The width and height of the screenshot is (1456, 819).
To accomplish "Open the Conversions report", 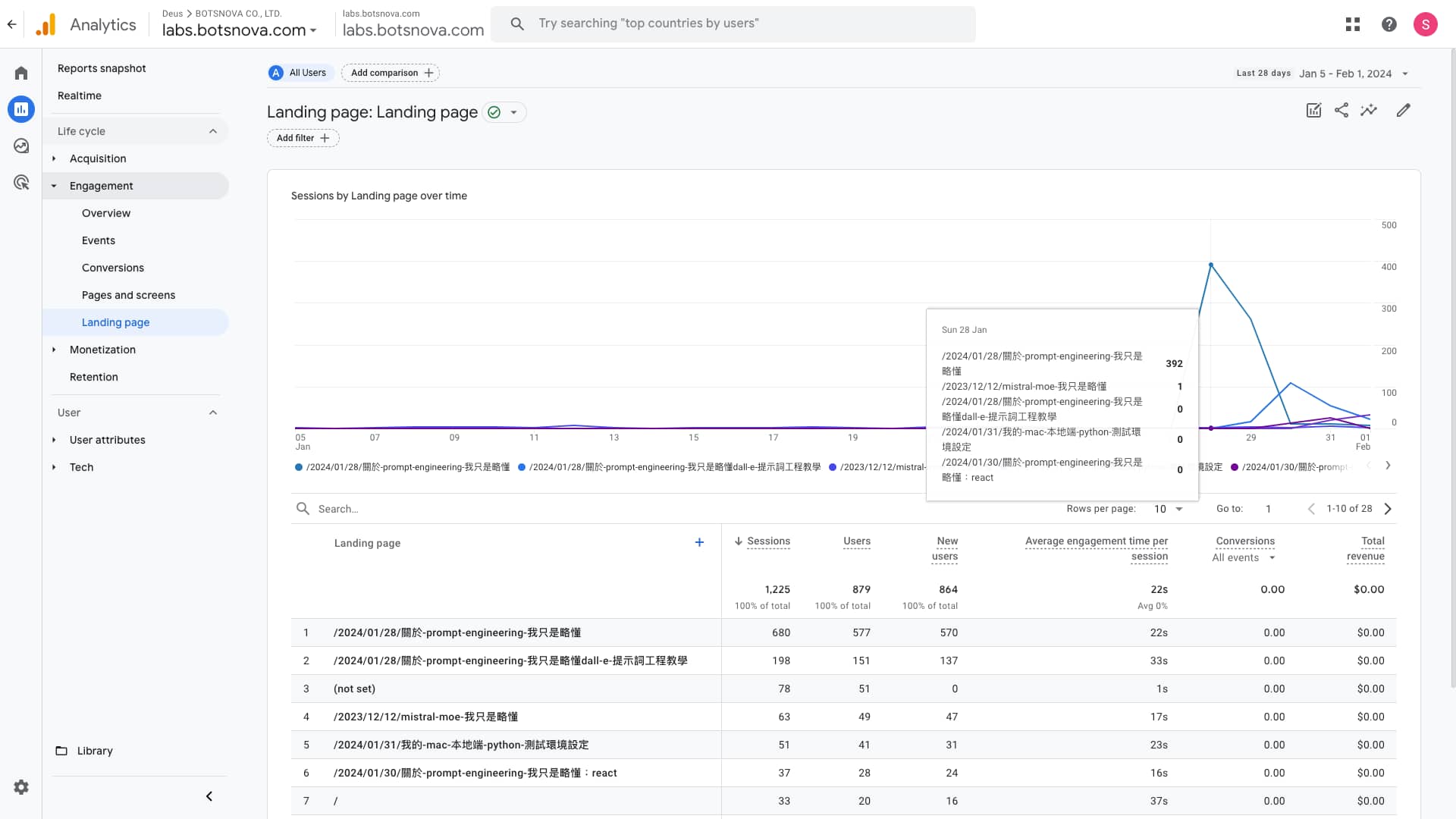I will click(x=113, y=268).
